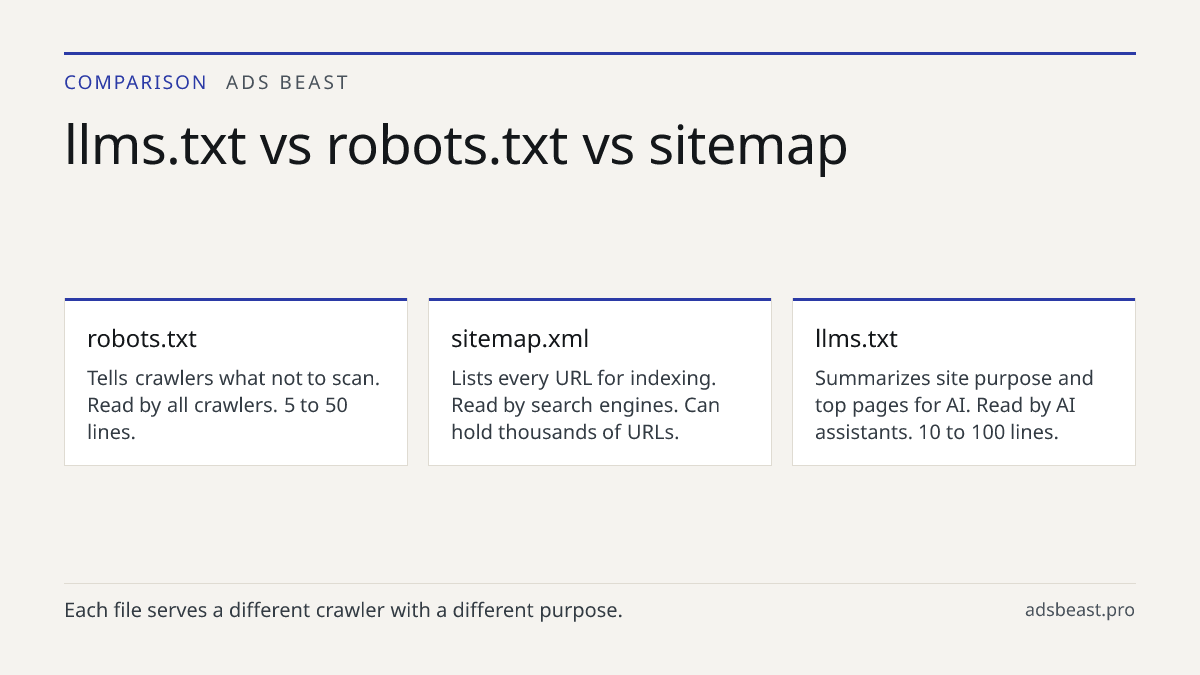Viewport: 1200px width, 675px height.
Task: Select the sitemap.xml card title
Action: coord(520,339)
